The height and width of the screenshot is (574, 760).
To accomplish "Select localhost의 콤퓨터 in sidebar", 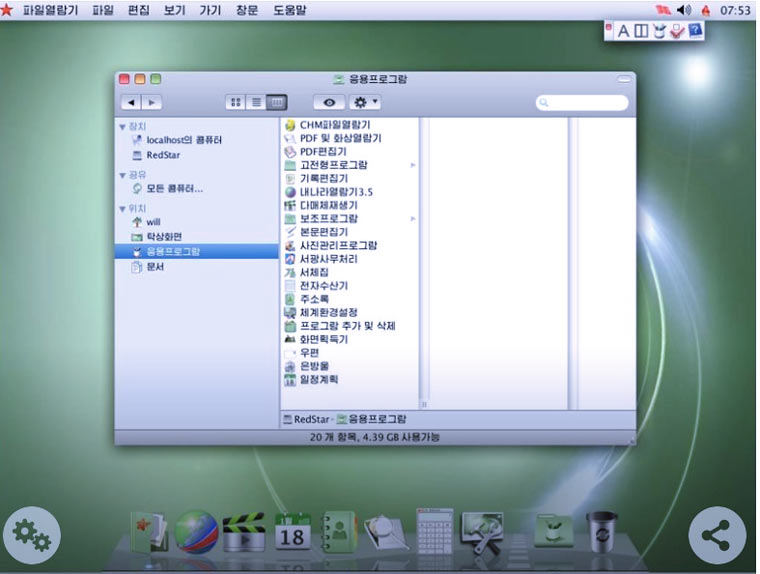I will [x=177, y=140].
